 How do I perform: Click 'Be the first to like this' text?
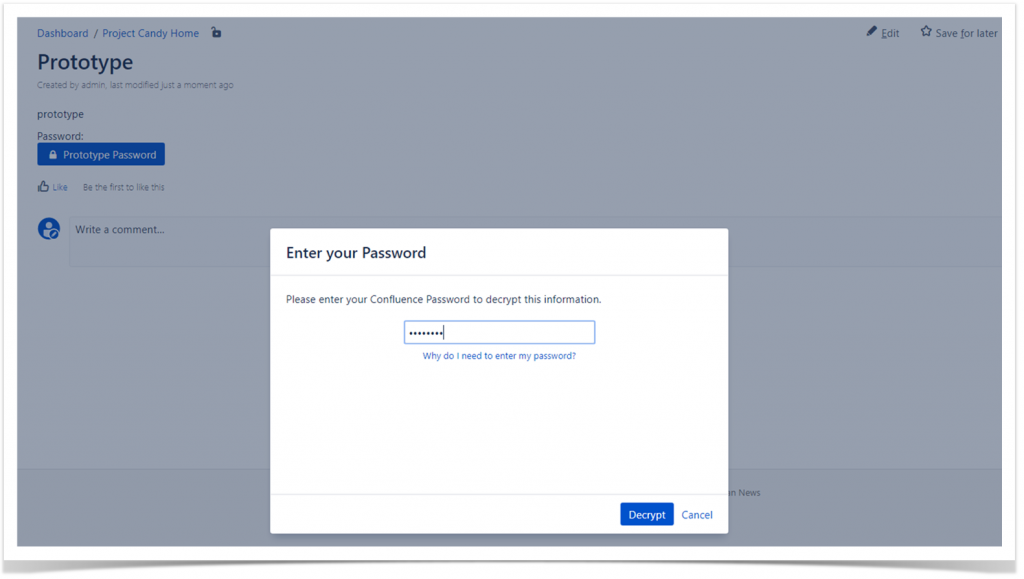[x=122, y=187]
